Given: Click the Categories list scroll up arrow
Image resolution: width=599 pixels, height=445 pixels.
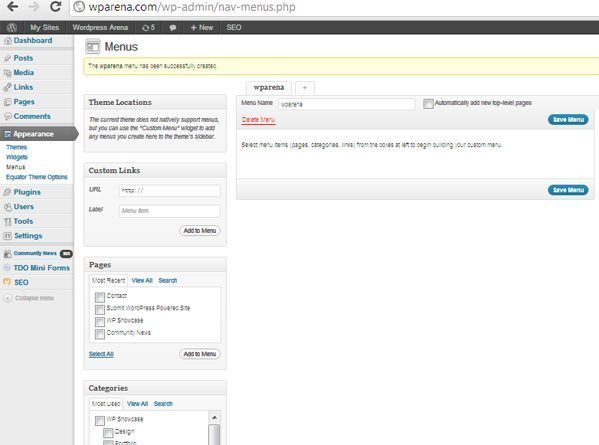Looking at the screenshot, I should (214, 417).
